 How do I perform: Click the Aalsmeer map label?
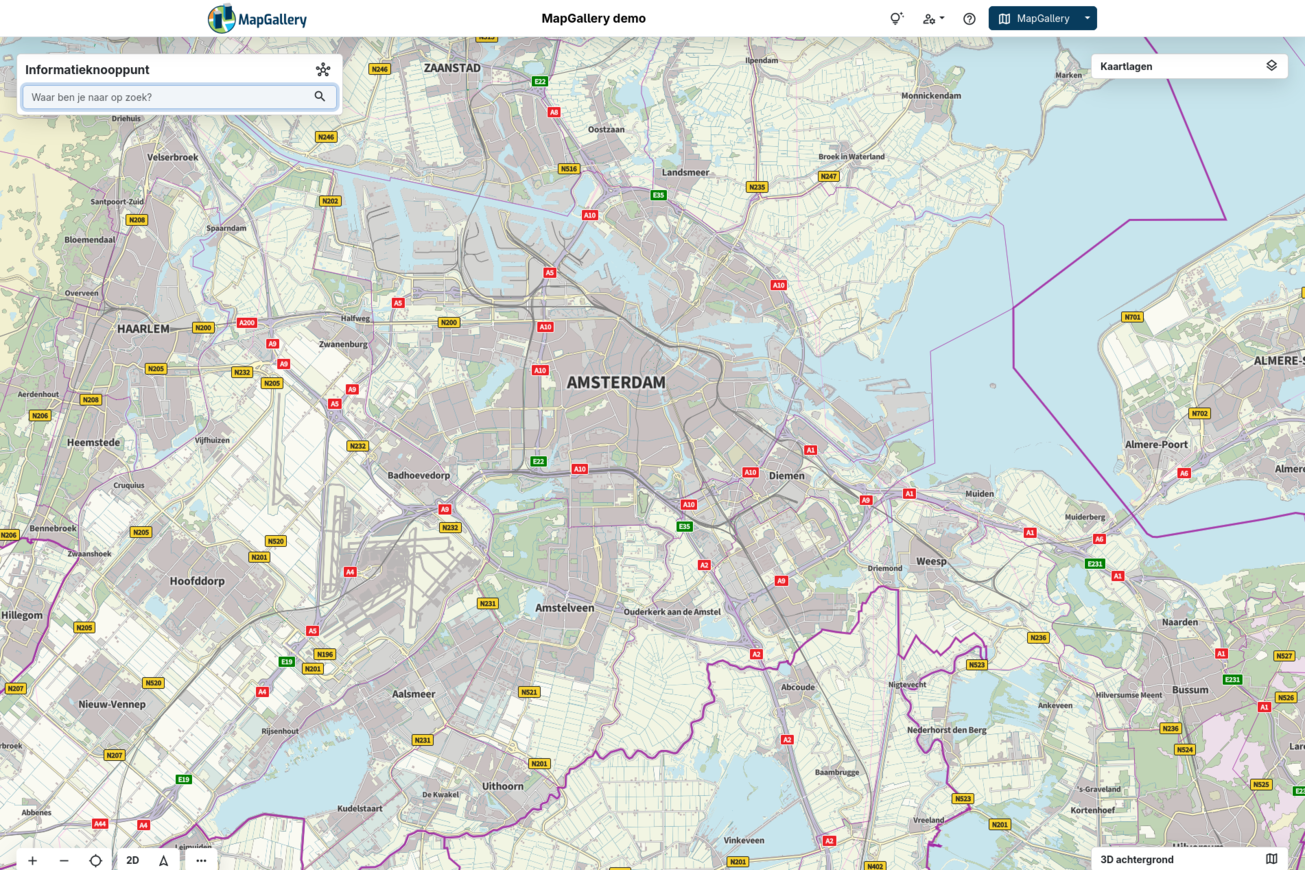(x=413, y=694)
